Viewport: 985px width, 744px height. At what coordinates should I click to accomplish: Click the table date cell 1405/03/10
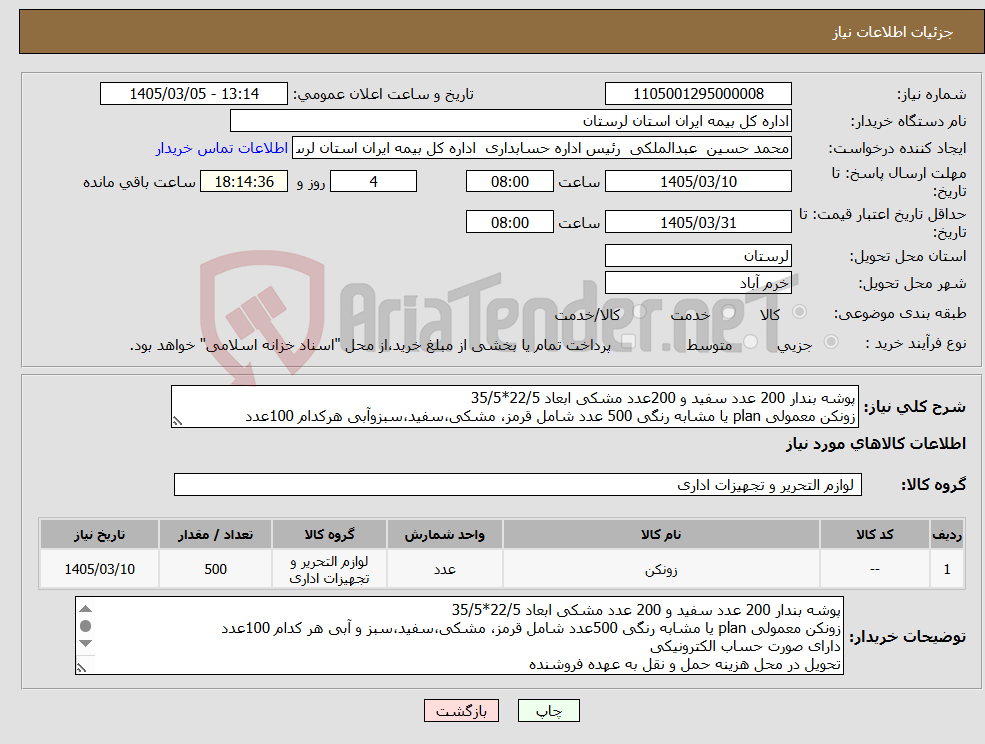(99, 569)
